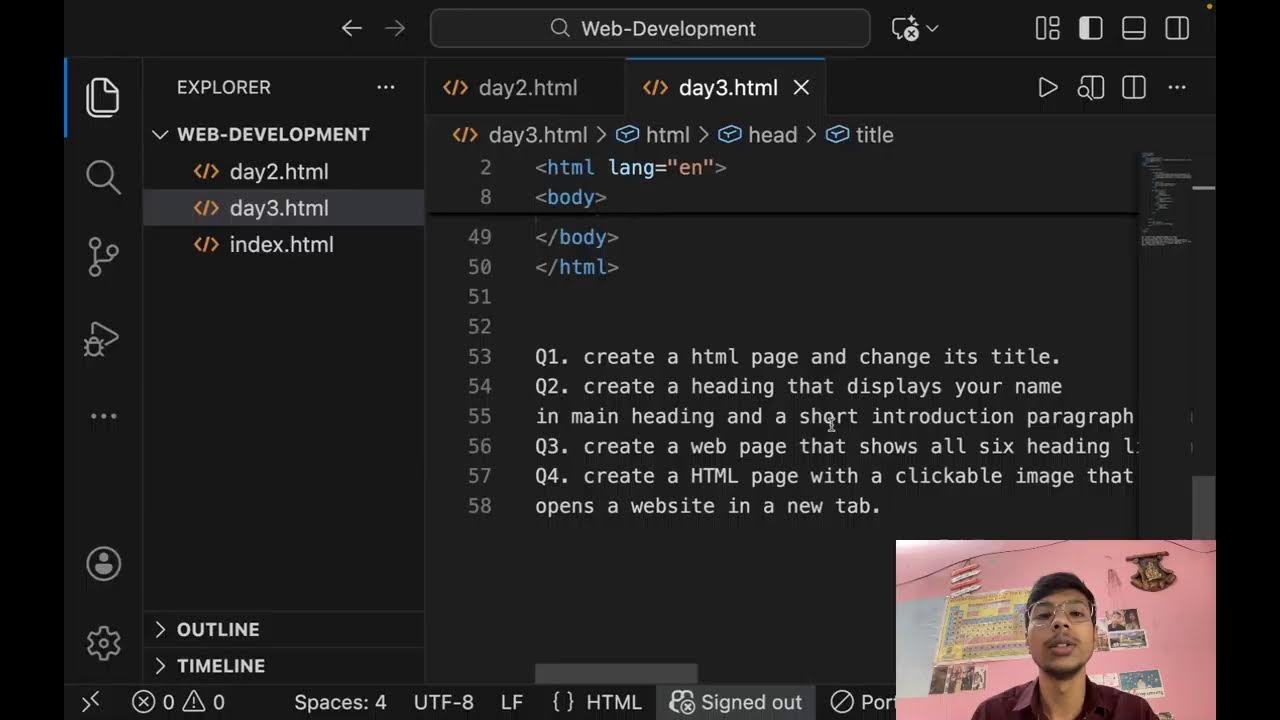Open the Manage gear settings
1280x720 pixels.
point(103,643)
